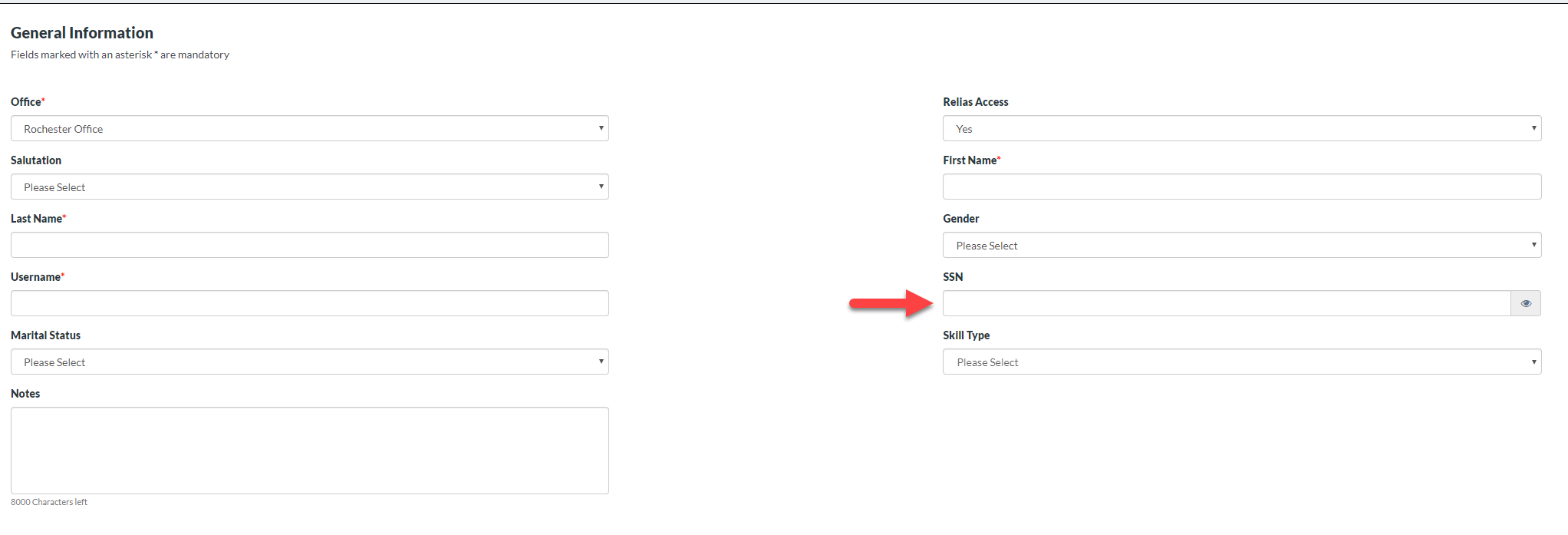This screenshot has height=535, width=1568.
Task: Toggle SSN visibility with the eye icon
Action: pos(1525,303)
